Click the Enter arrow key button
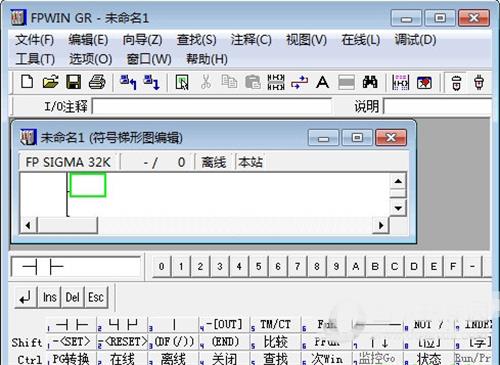The width and height of the screenshot is (500, 365). point(26,297)
